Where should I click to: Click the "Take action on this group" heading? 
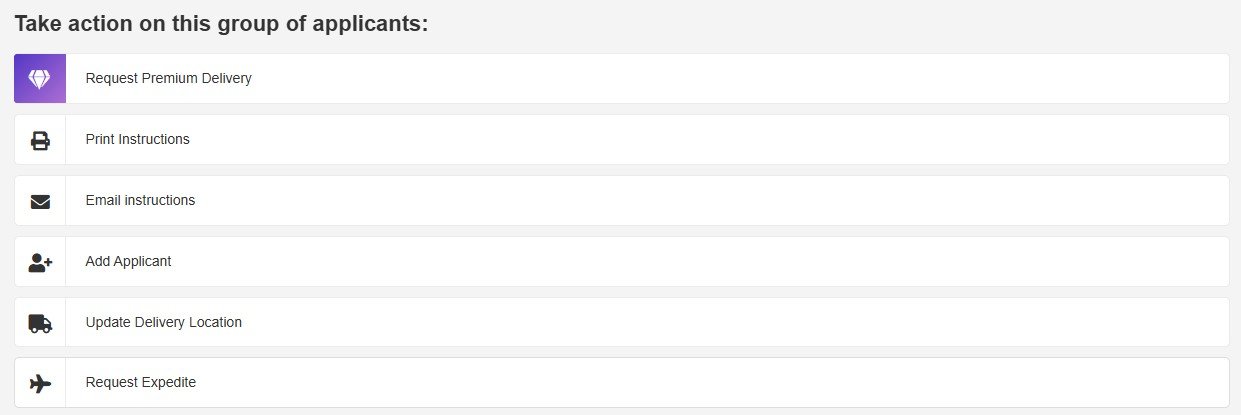[x=221, y=24]
